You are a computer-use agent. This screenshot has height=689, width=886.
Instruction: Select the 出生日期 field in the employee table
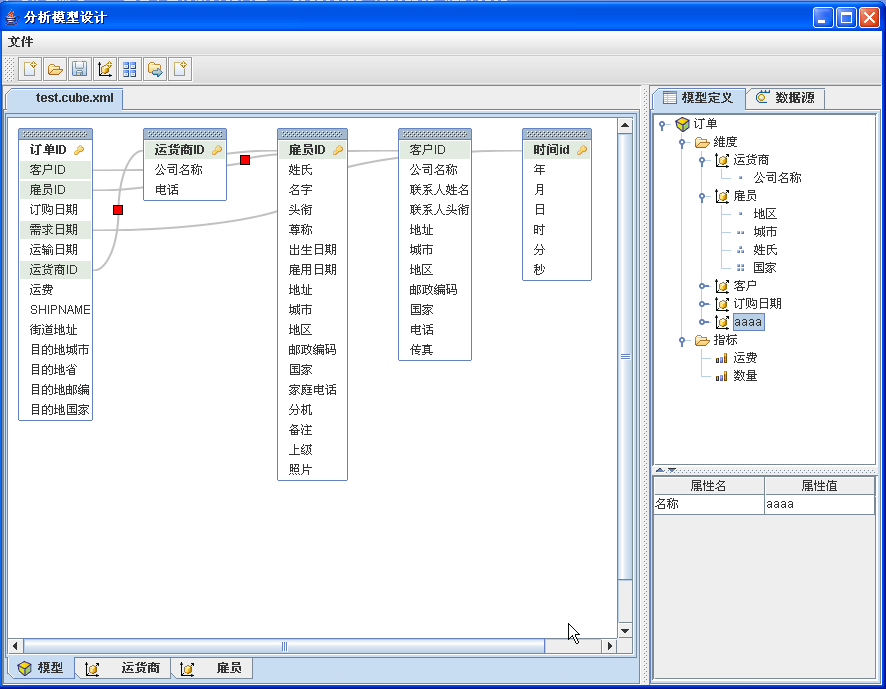click(312, 250)
